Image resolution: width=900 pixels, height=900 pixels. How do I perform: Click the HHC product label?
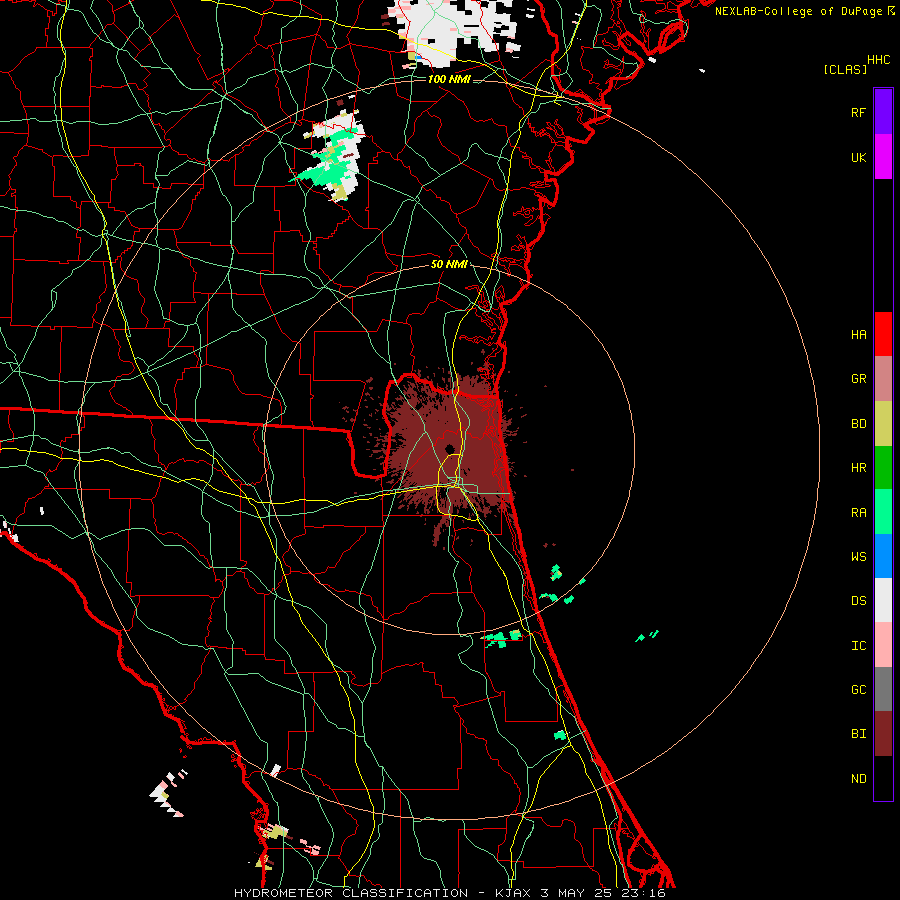(x=879, y=60)
